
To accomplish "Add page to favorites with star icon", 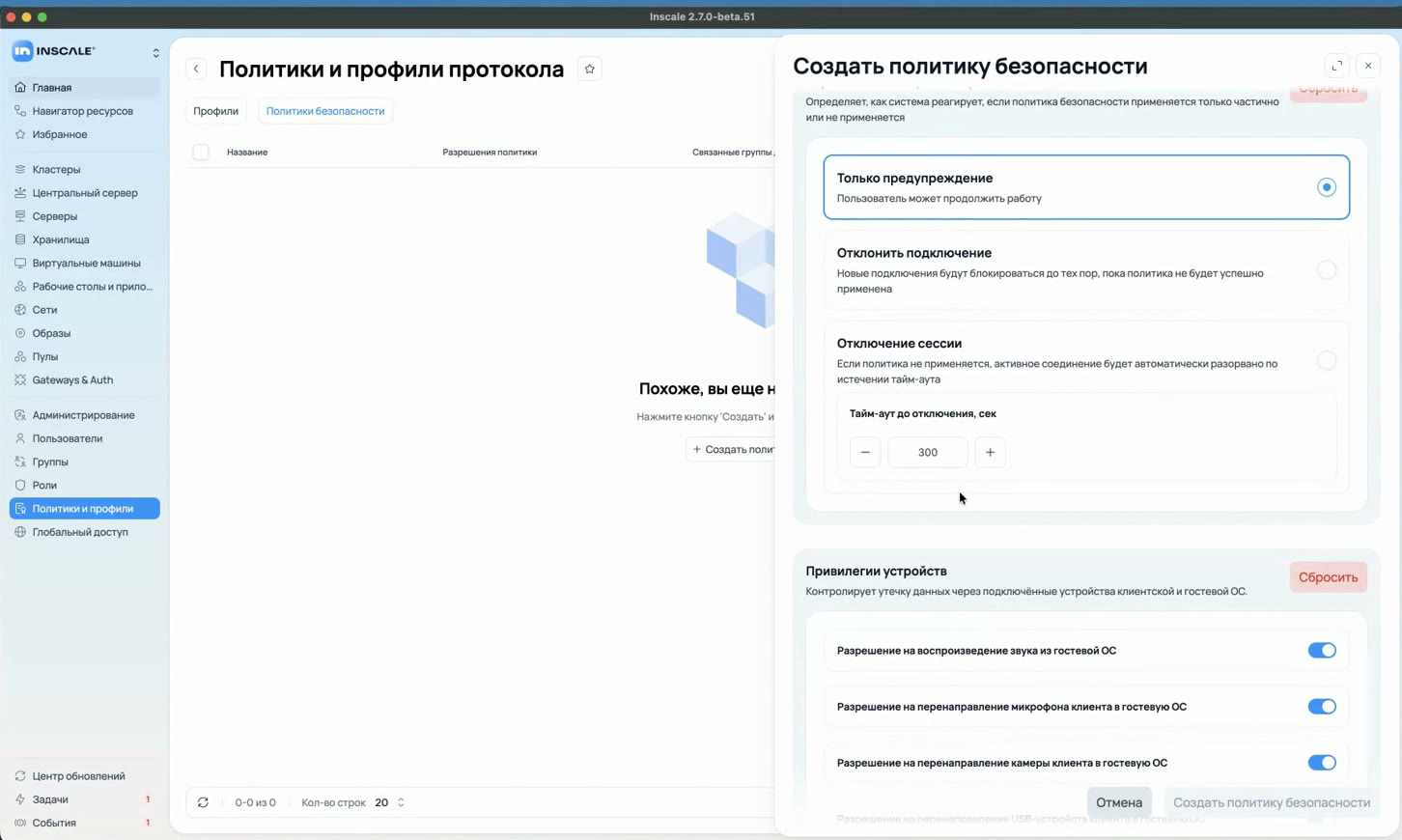I will coord(590,69).
